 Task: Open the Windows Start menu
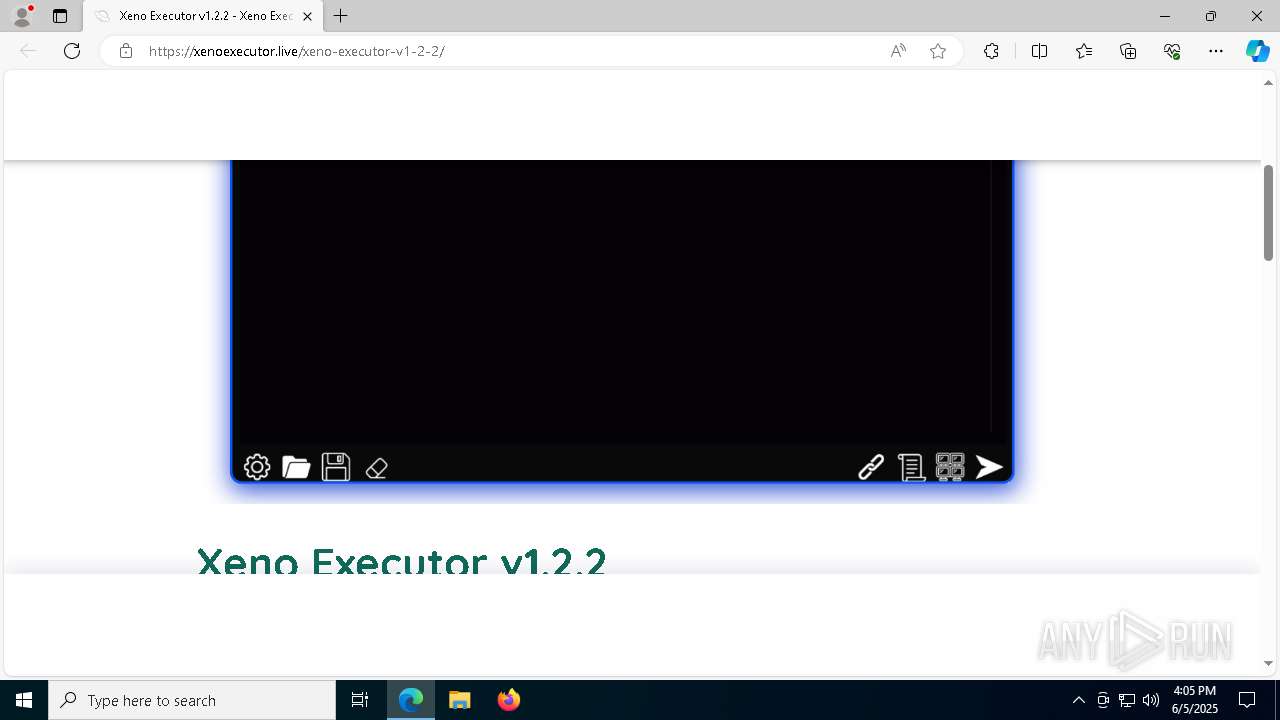point(24,700)
